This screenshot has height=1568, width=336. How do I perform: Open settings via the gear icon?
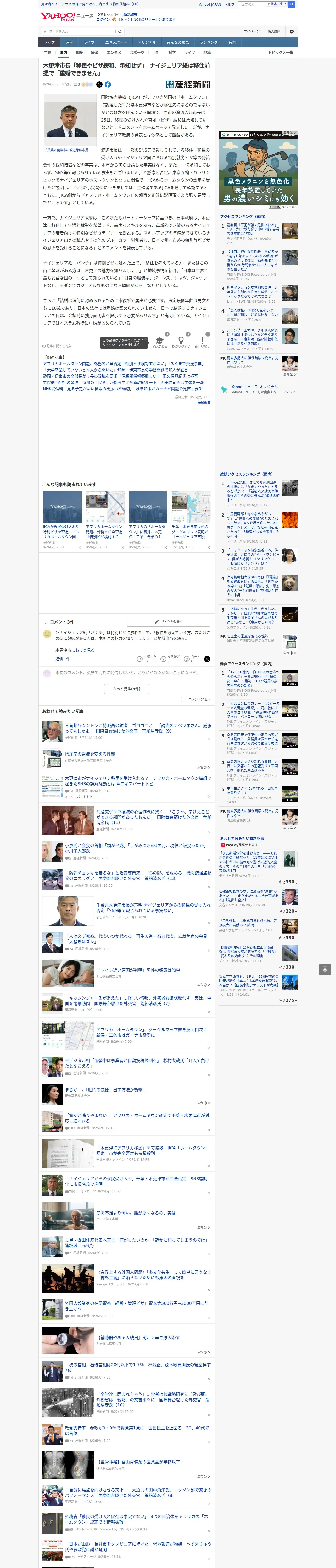(292, 32)
